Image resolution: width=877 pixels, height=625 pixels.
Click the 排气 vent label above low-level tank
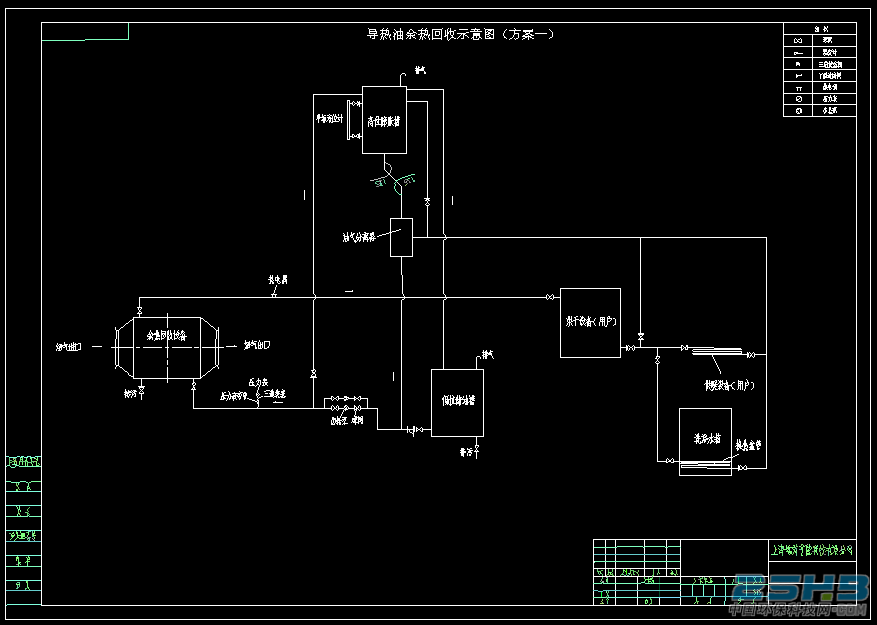(x=488, y=354)
